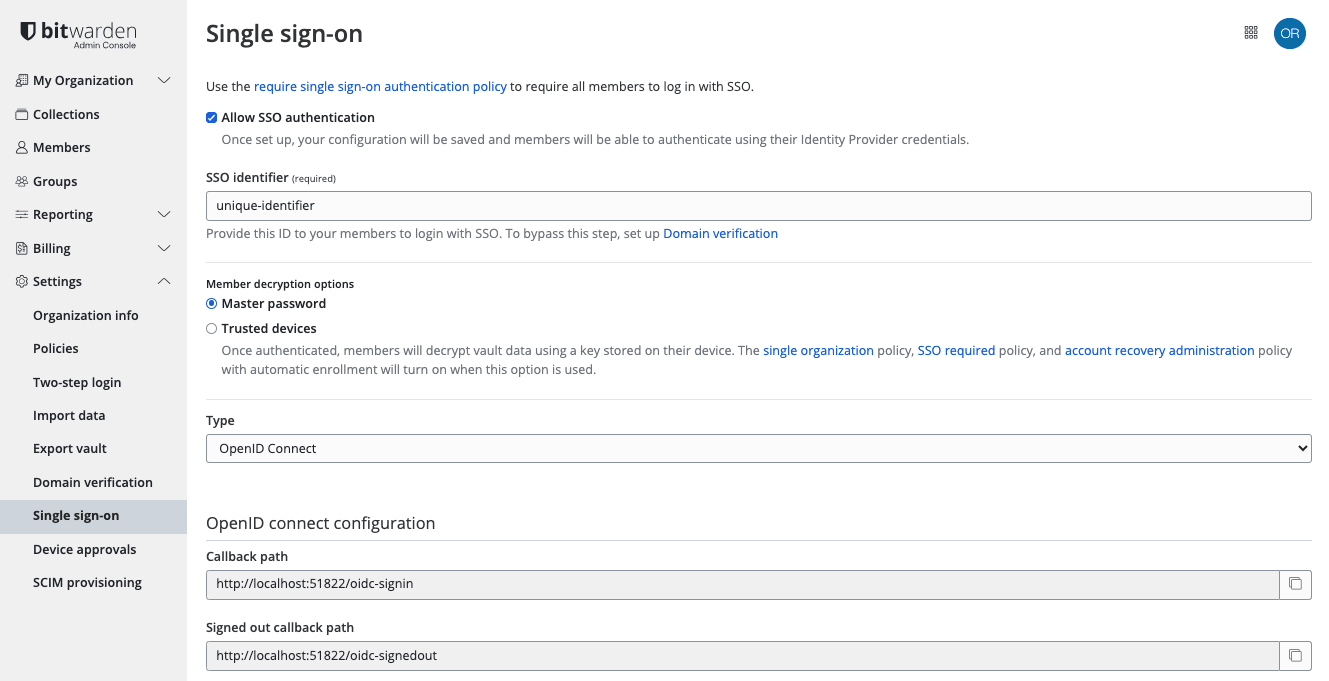Switch to SCIM provisioning settings
The width and height of the screenshot is (1329, 681).
pyautogui.click(x=87, y=582)
